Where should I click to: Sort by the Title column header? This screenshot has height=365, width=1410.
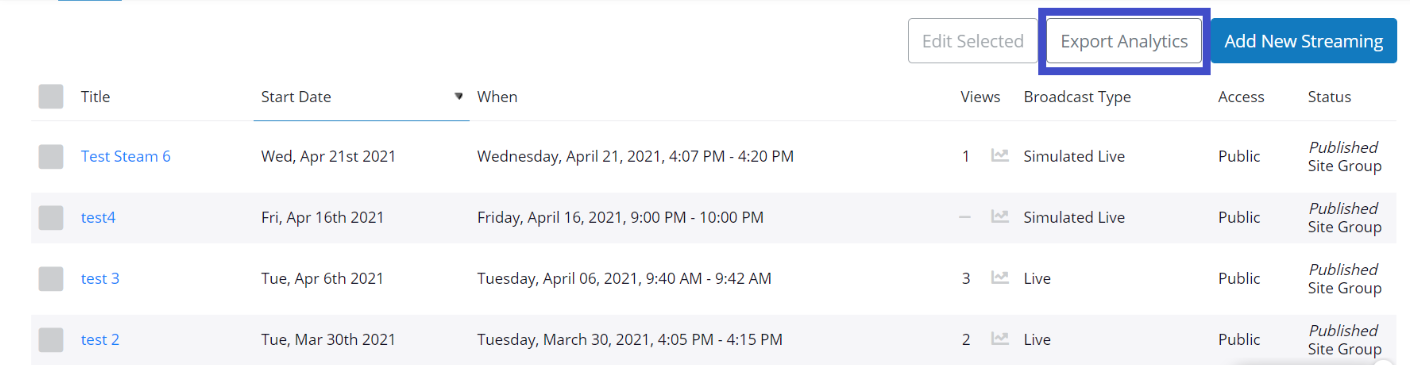pos(95,97)
